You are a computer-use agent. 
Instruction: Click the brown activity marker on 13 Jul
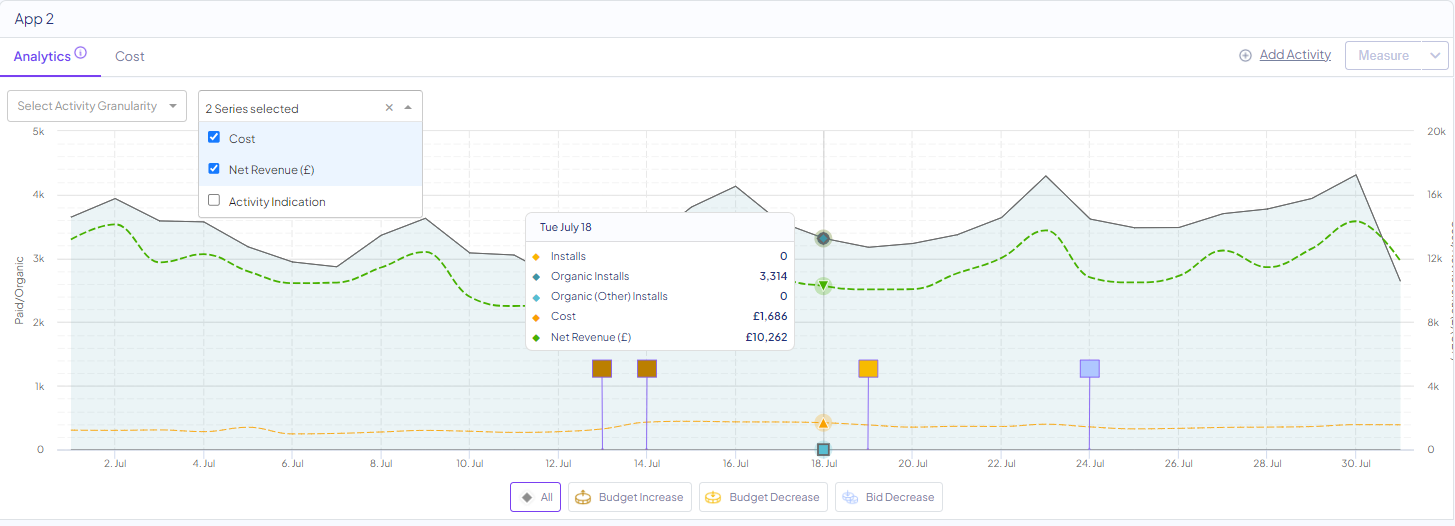tap(602, 369)
